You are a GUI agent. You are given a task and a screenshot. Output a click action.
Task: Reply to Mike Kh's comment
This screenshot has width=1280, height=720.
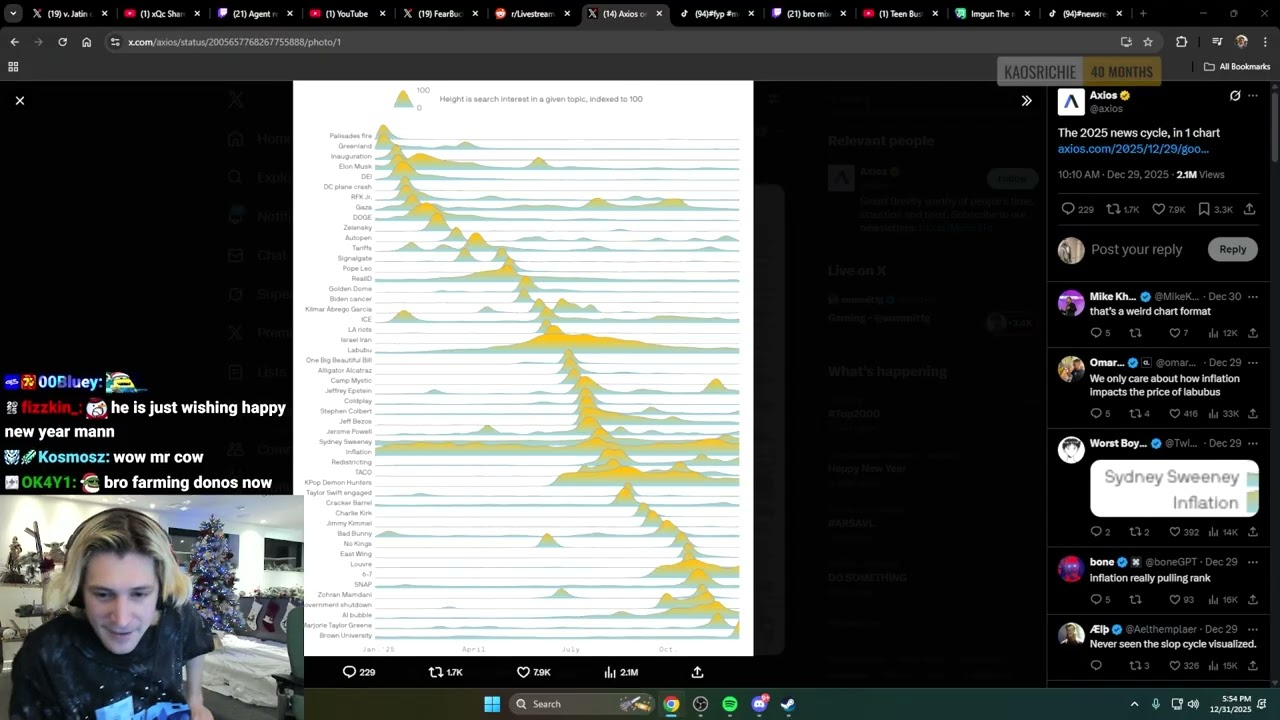pyautogui.click(x=1100, y=333)
